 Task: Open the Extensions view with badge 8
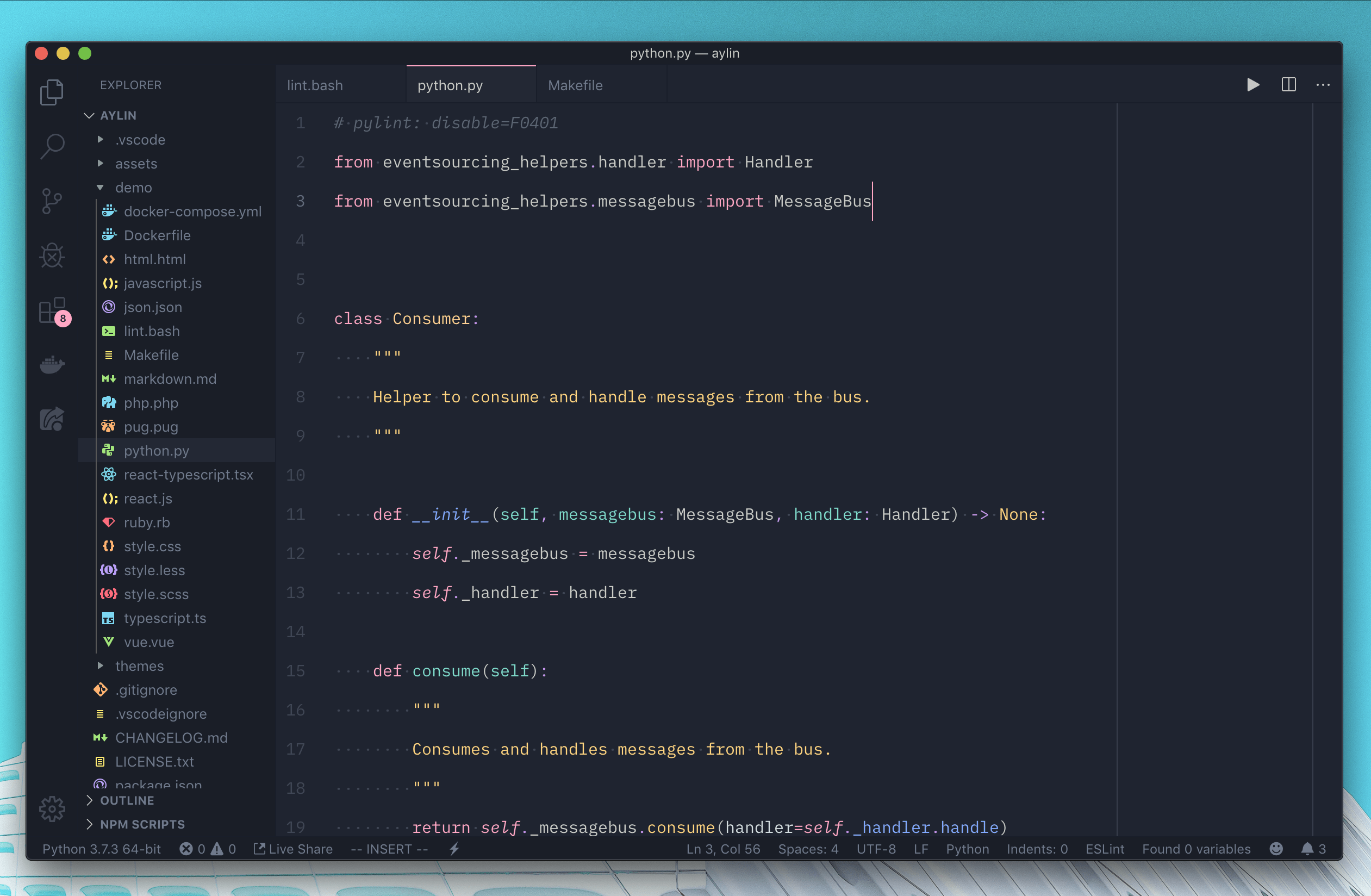click(52, 311)
